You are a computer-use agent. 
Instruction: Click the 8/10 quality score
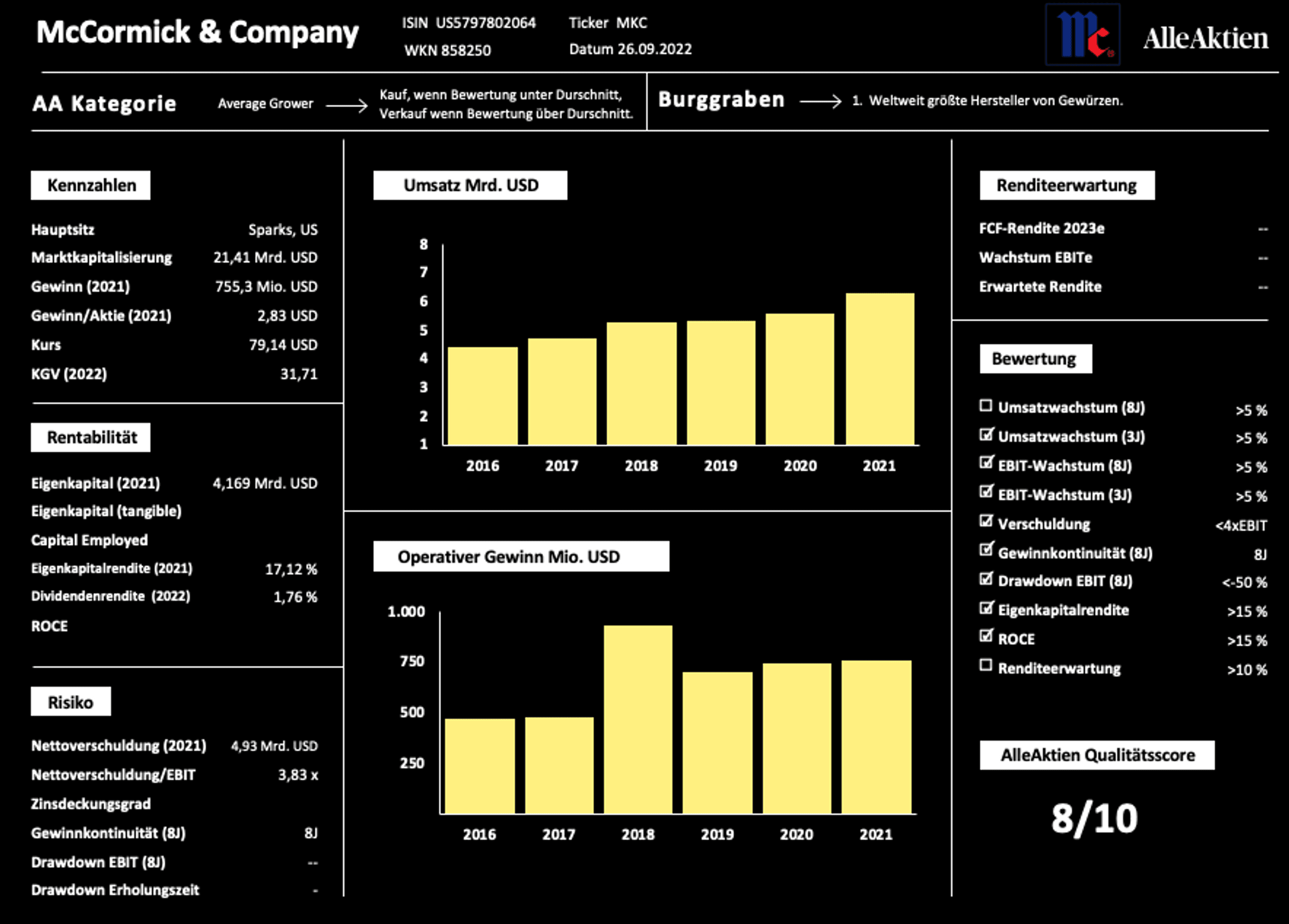coord(1094,819)
